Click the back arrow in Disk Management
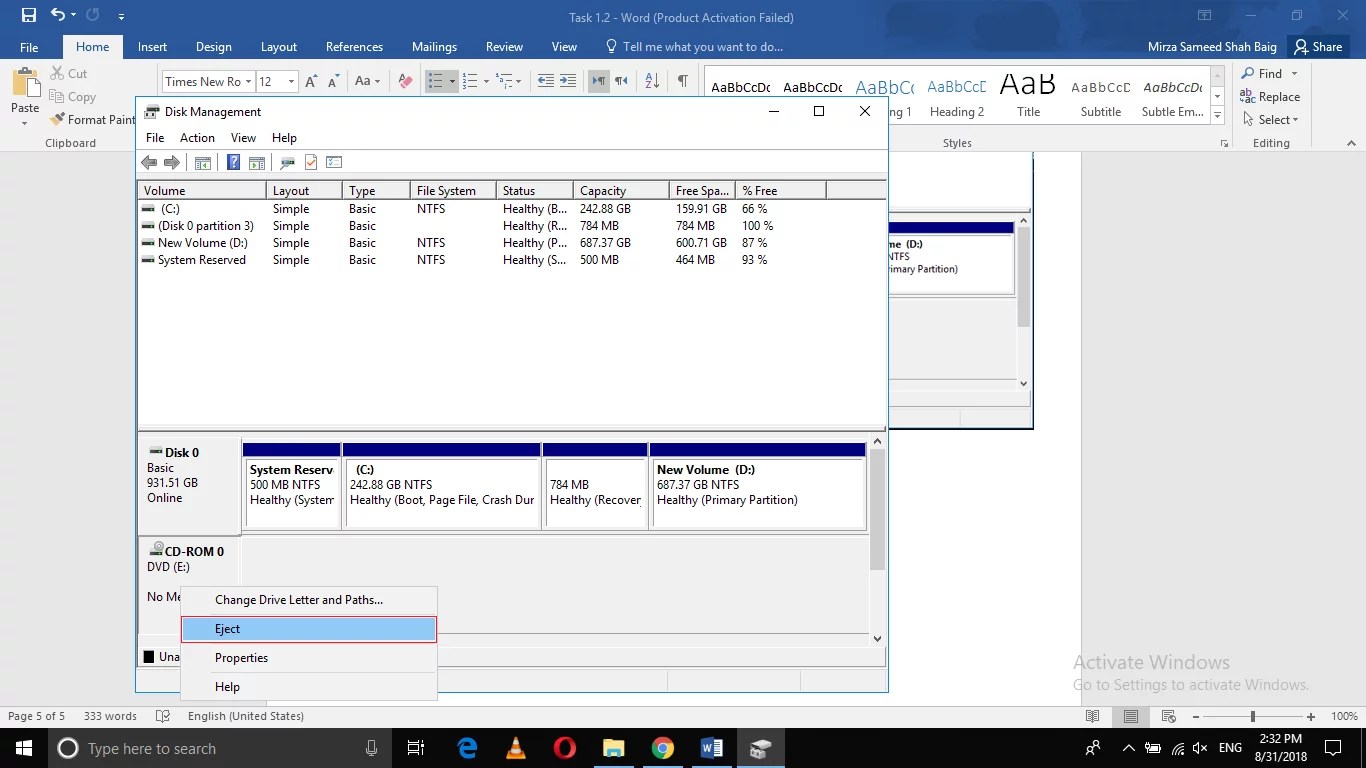Image resolution: width=1366 pixels, height=768 pixels. coord(148,162)
